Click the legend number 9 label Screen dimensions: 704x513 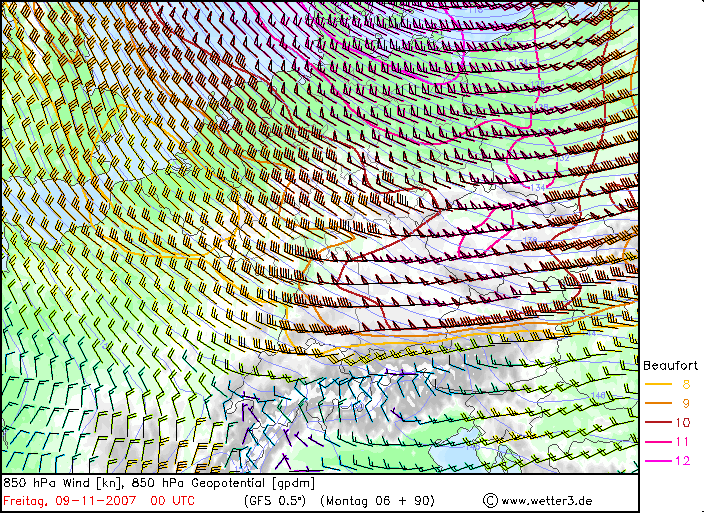pos(685,403)
